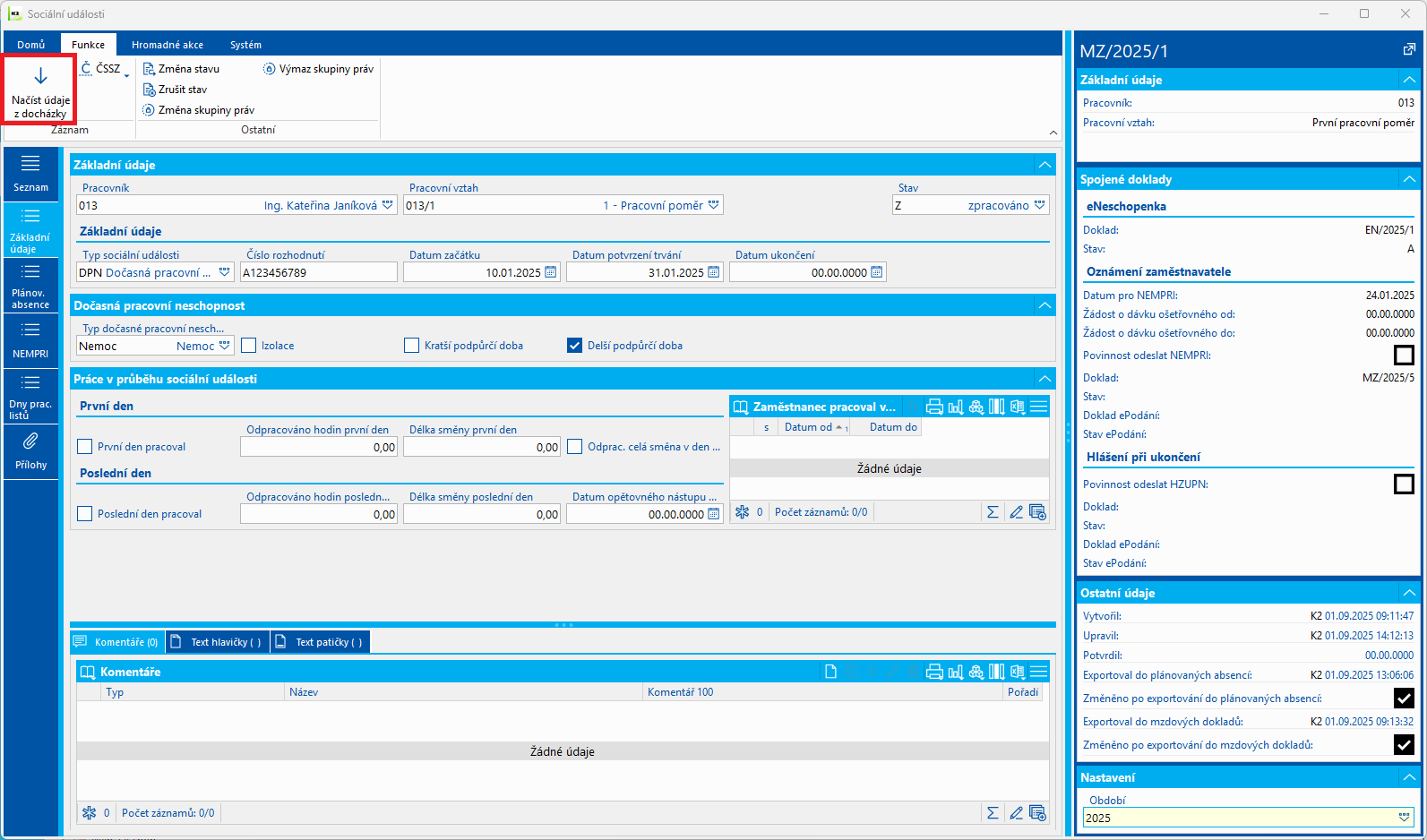Click the Číslo rozhodnutí input field

[319, 272]
